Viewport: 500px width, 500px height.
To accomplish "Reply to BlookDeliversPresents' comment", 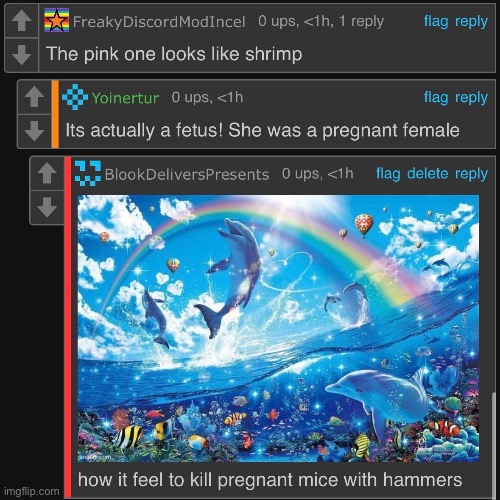I will (471, 174).
